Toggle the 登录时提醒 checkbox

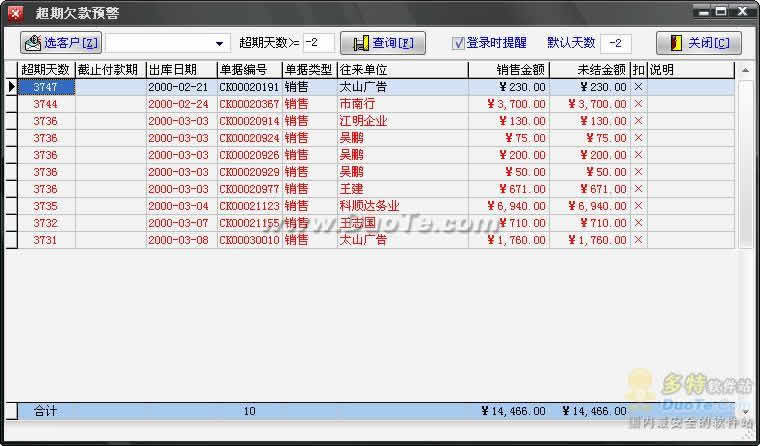click(458, 43)
